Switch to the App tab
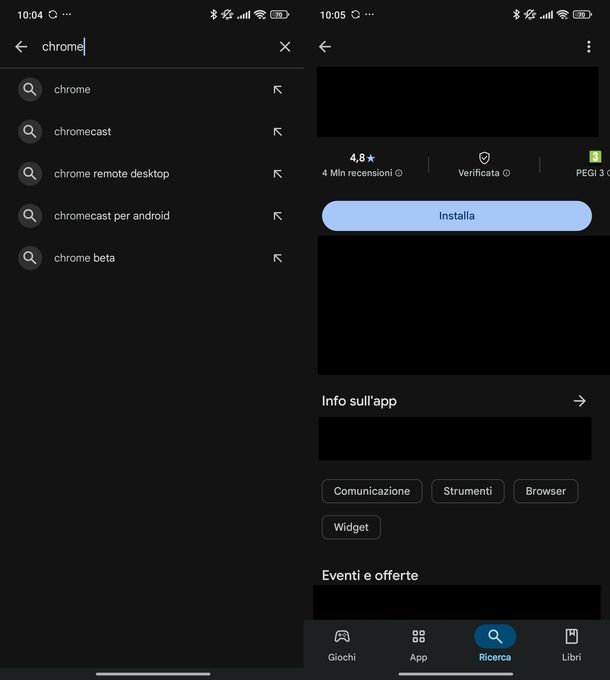Screen dimensions: 610x680 (x=418, y=645)
